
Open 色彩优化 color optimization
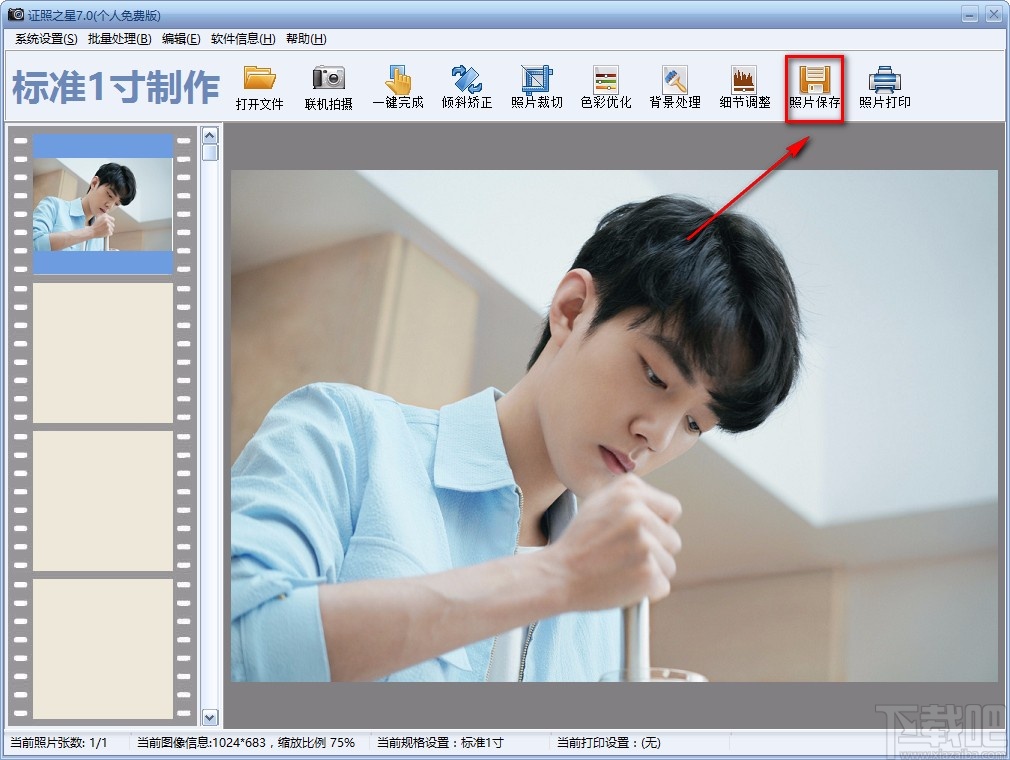605,88
